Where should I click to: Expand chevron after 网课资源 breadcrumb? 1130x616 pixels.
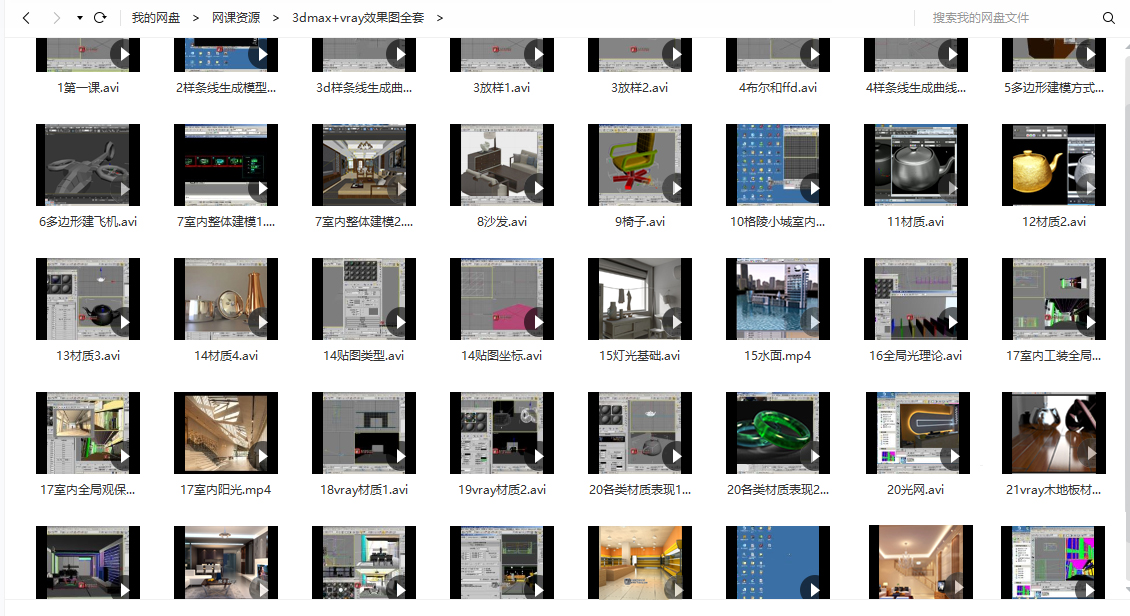coord(275,17)
